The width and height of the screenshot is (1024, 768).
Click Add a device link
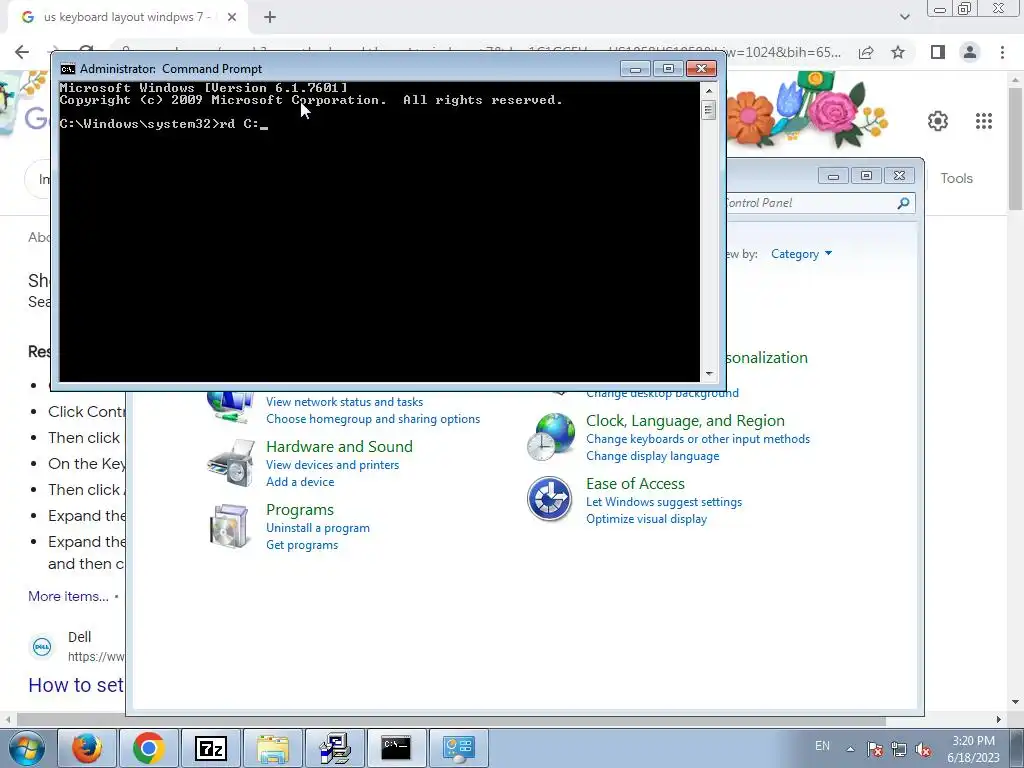click(x=300, y=482)
